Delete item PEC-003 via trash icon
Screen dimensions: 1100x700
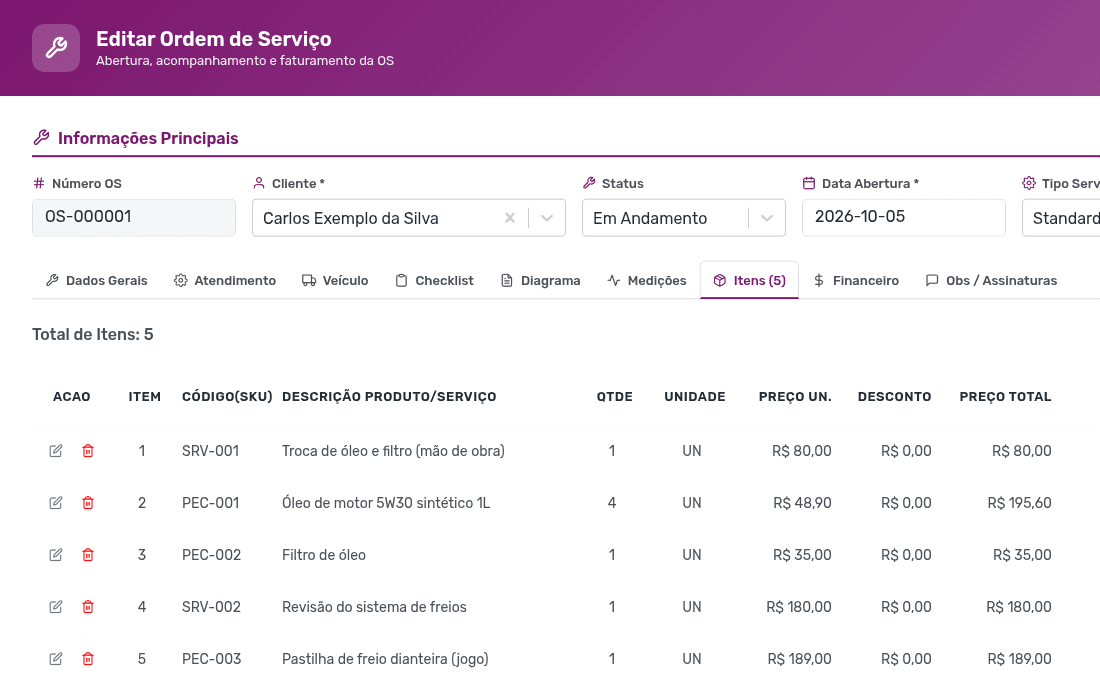pyautogui.click(x=88, y=659)
